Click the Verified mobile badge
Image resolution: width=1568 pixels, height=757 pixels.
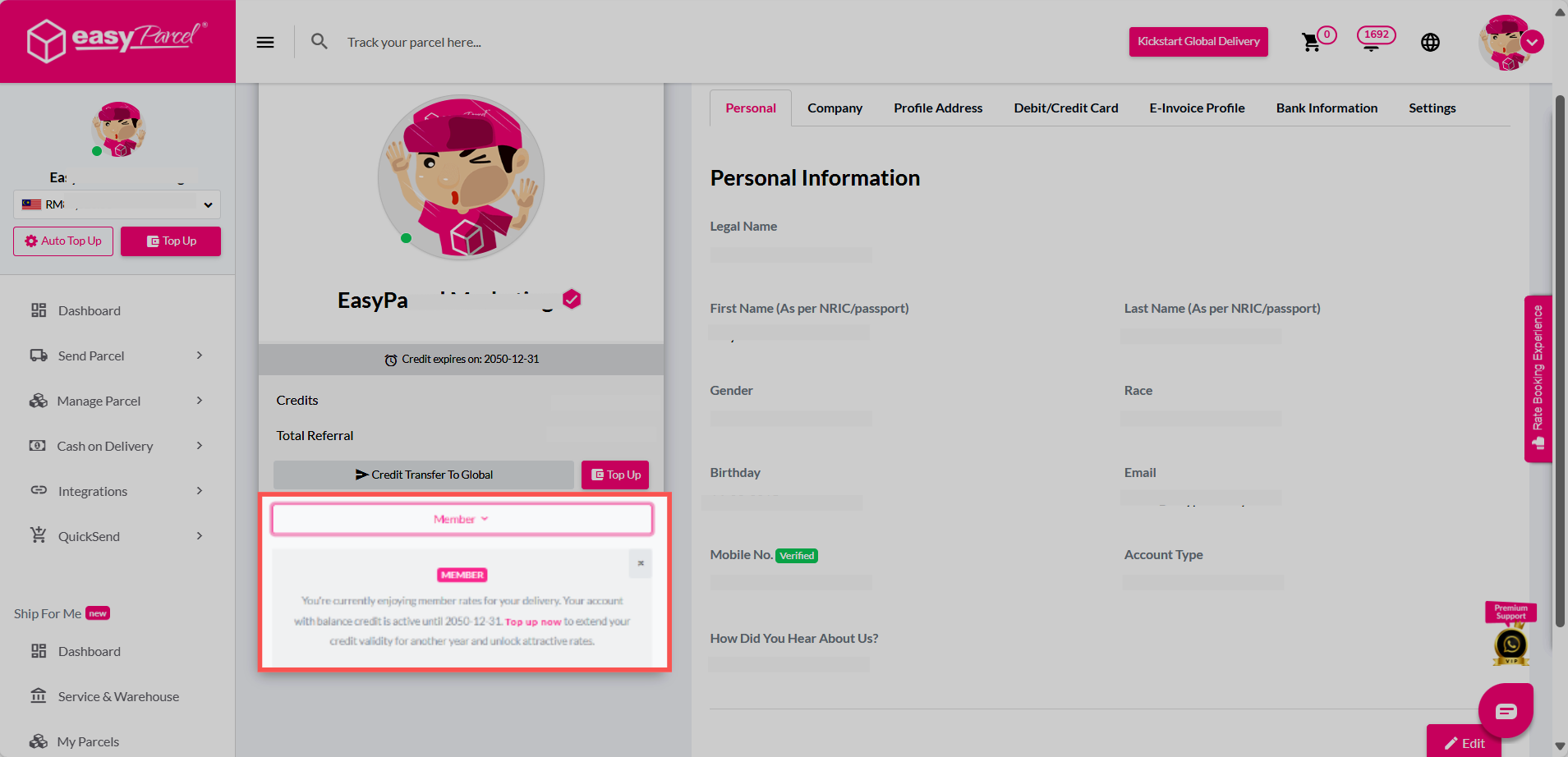click(x=797, y=556)
